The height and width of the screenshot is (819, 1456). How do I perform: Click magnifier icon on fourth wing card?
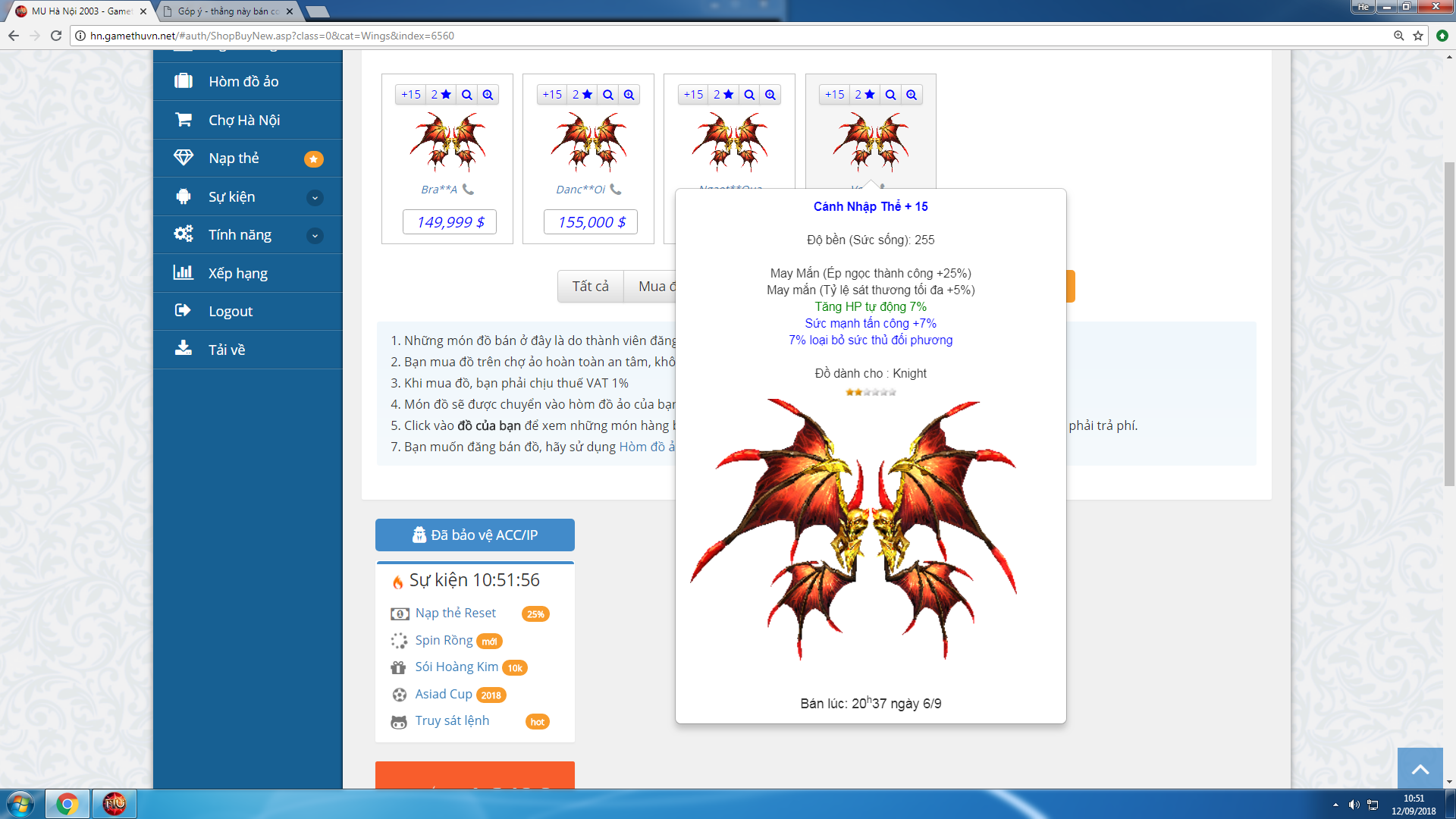(x=891, y=95)
